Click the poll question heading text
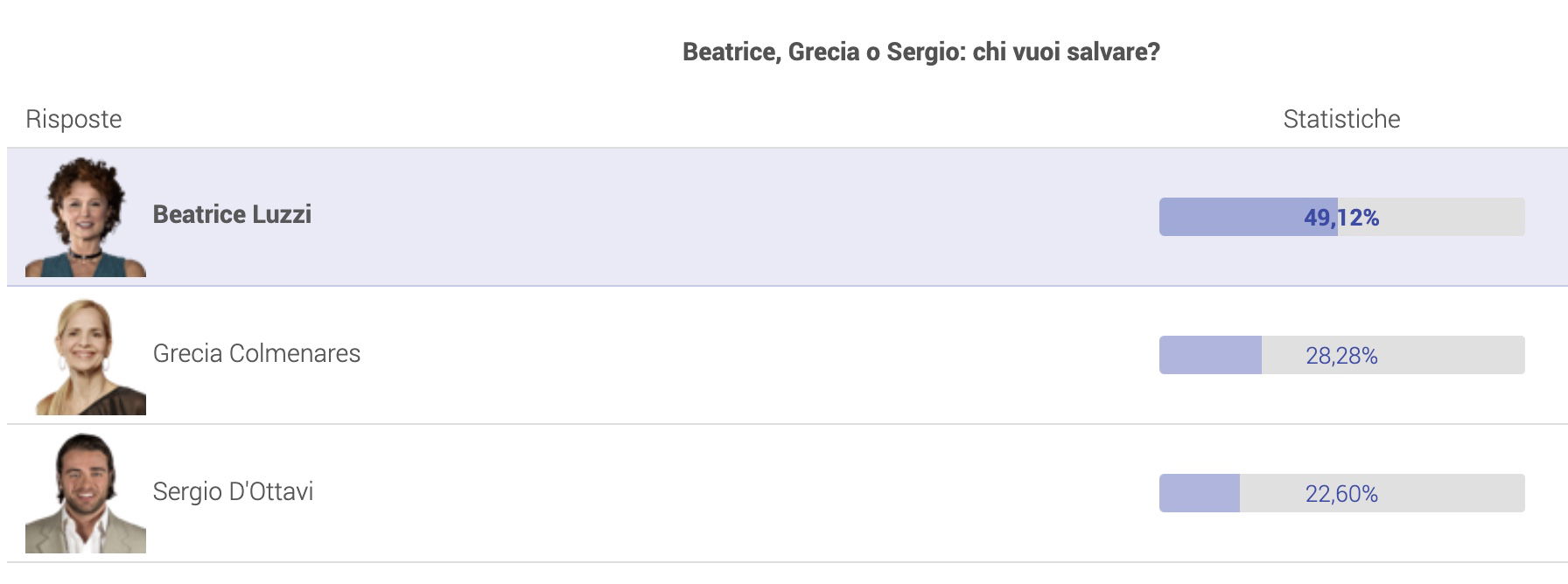This screenshot has height=584, width=1568. [920, 52]
